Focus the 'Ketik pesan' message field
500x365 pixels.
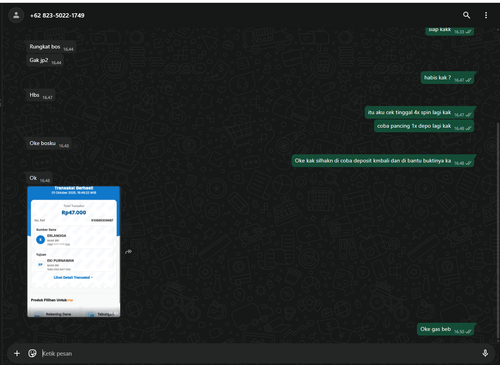[257, 353]
